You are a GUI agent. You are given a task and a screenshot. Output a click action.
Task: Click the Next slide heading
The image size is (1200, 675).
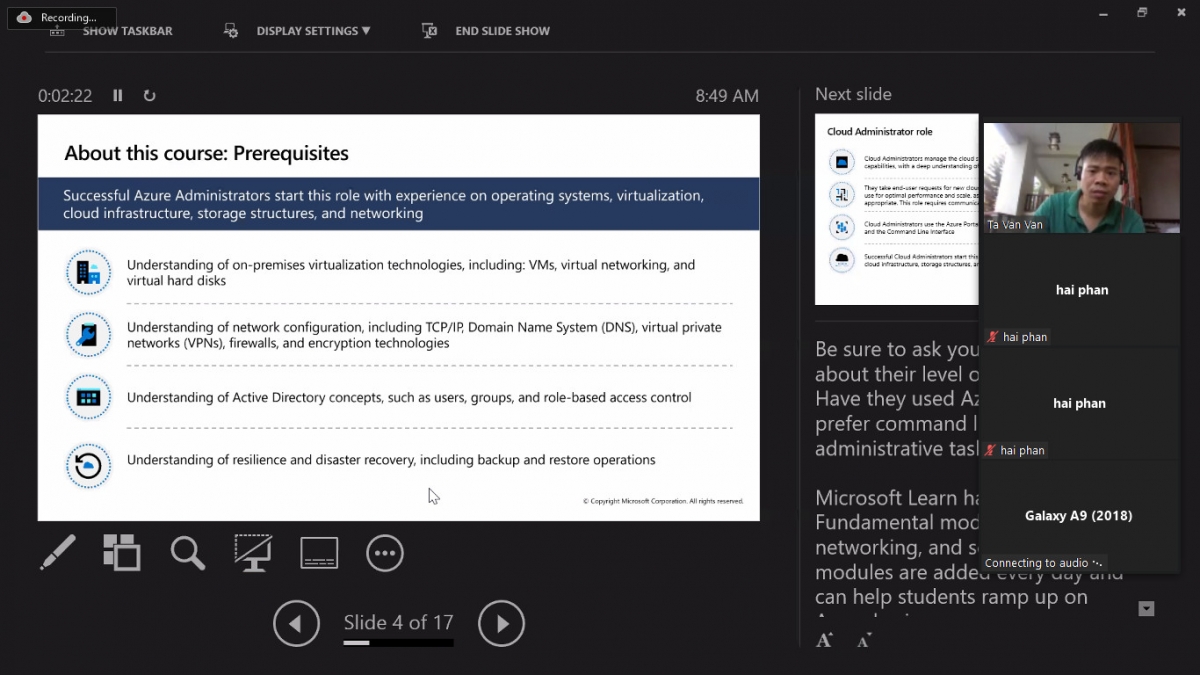tap(853, 94)
